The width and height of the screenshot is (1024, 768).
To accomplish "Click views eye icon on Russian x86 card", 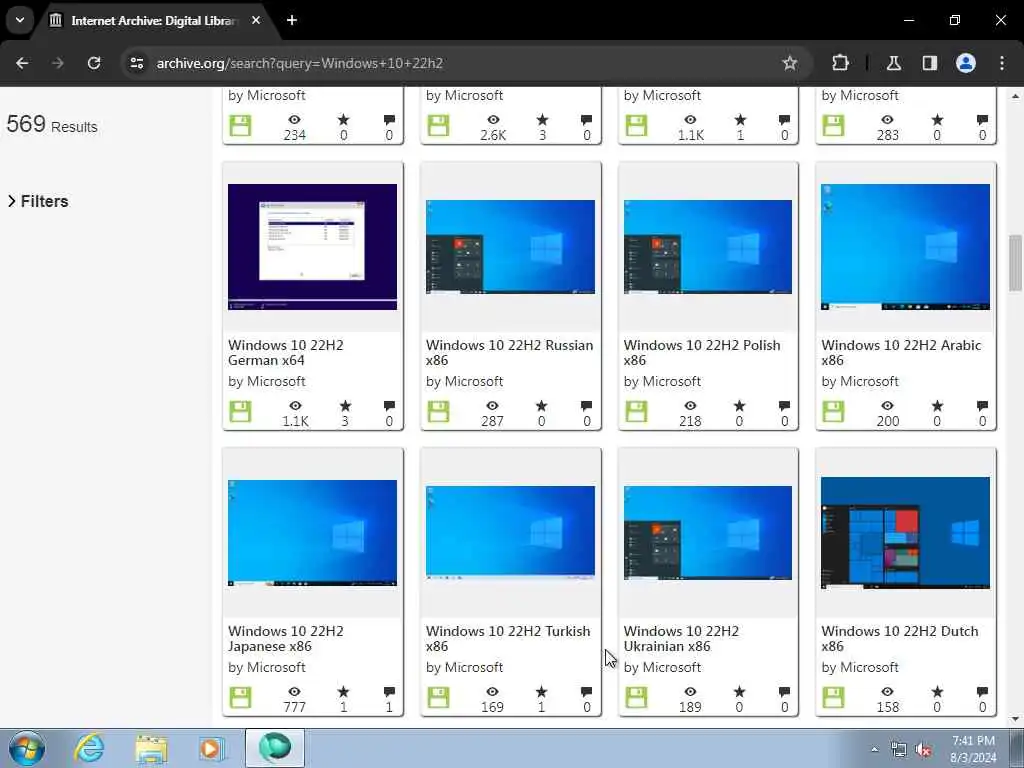I will tap(492, 406).
